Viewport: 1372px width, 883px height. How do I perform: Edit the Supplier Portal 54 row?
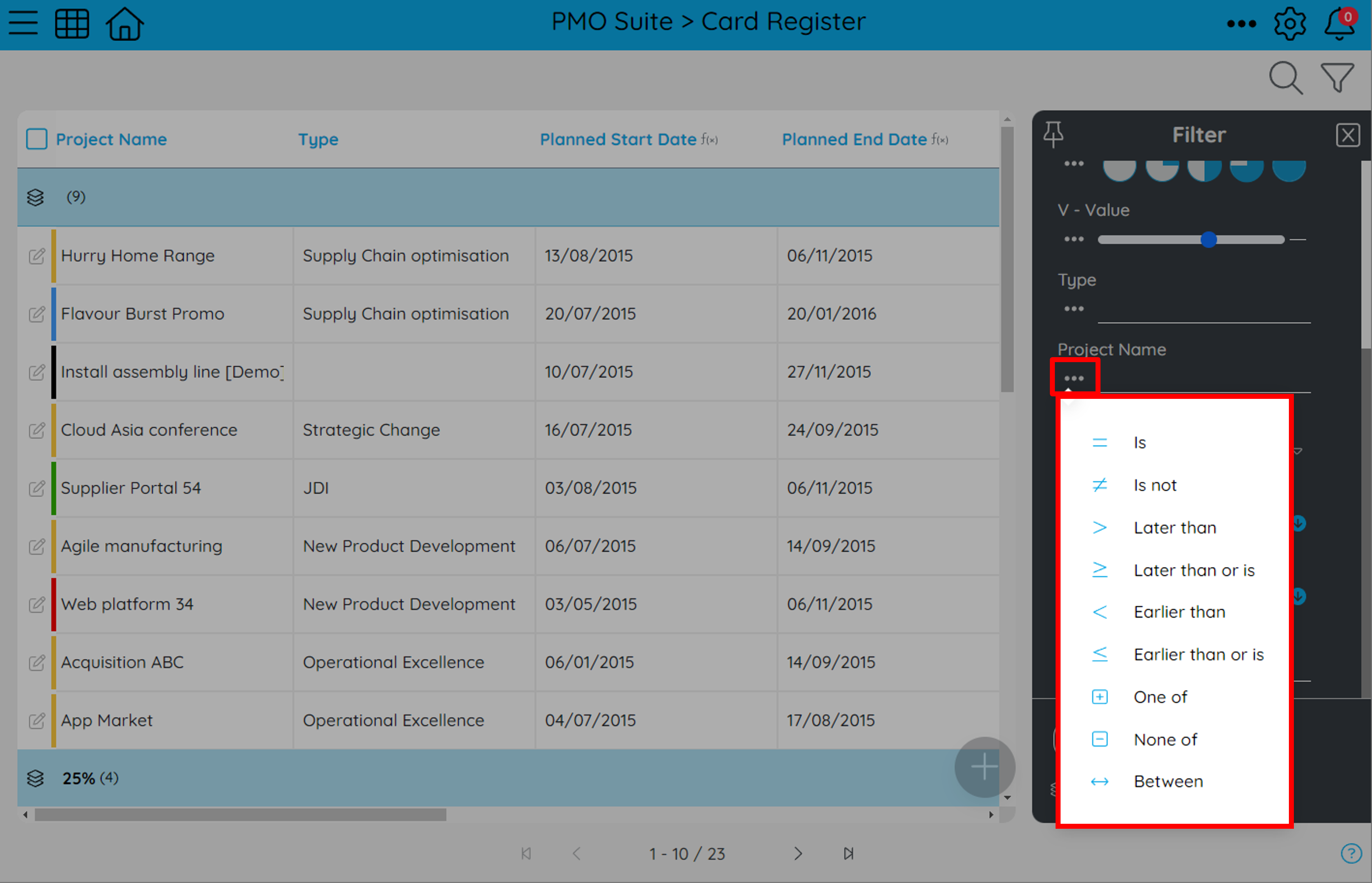[37, 488]
